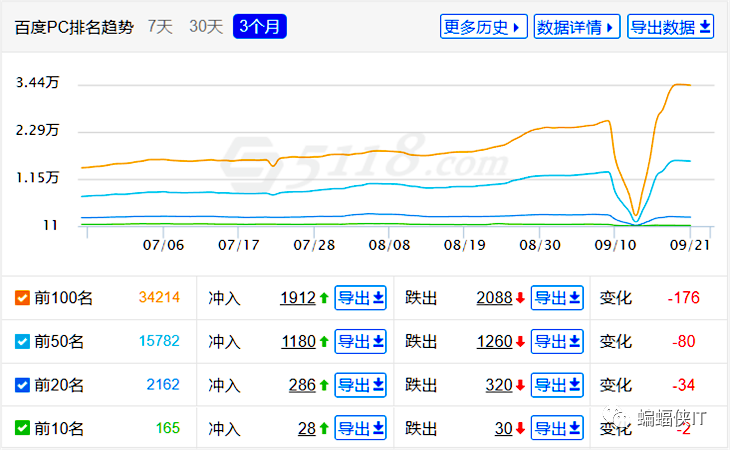The width and height of the screenshot is (730, 450).
Task: Open the 28 冲入 keyword link
Action: pyautogui.click(x=307, y=428)
